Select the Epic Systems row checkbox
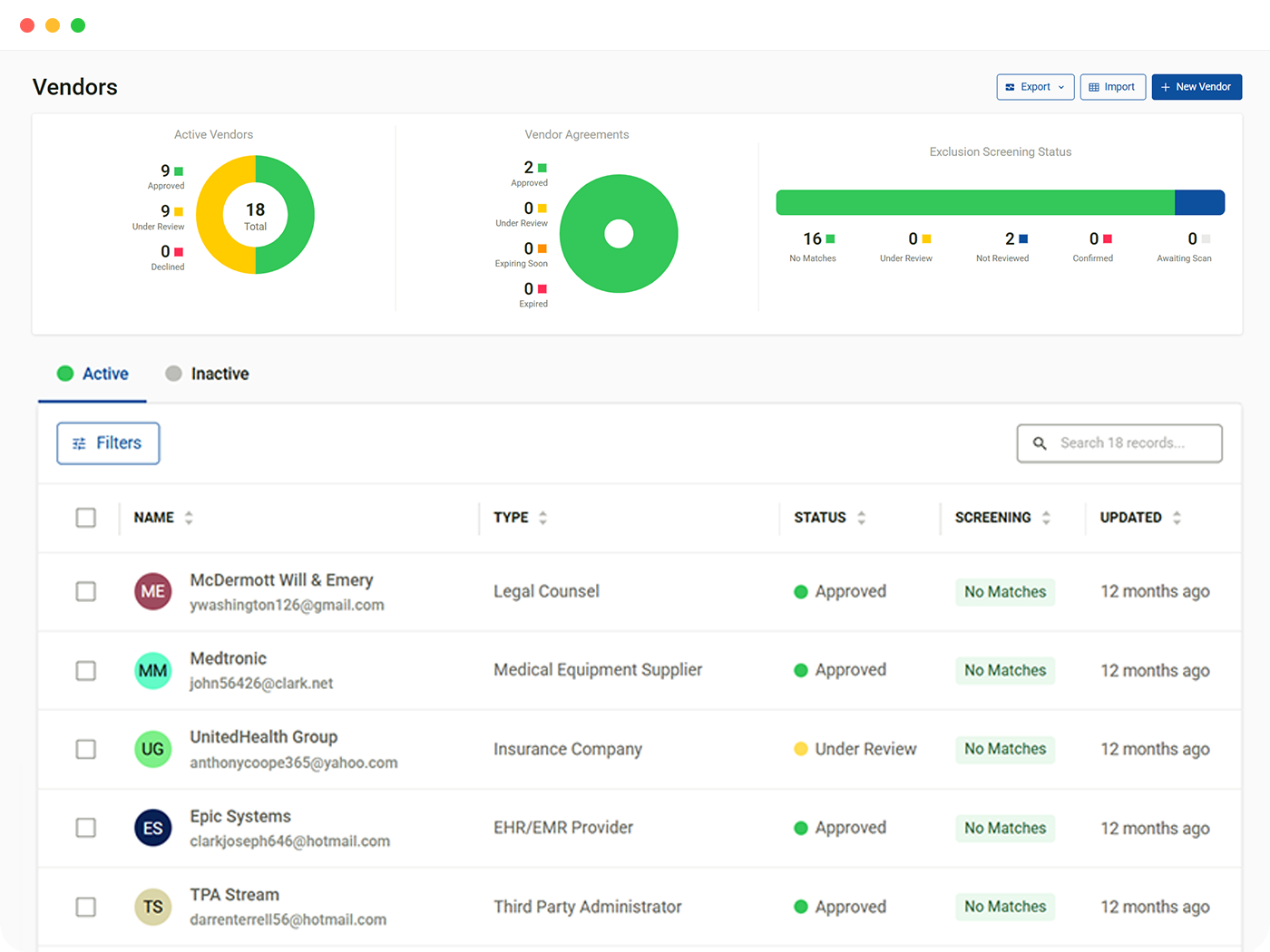 click(x=86, y=828)
